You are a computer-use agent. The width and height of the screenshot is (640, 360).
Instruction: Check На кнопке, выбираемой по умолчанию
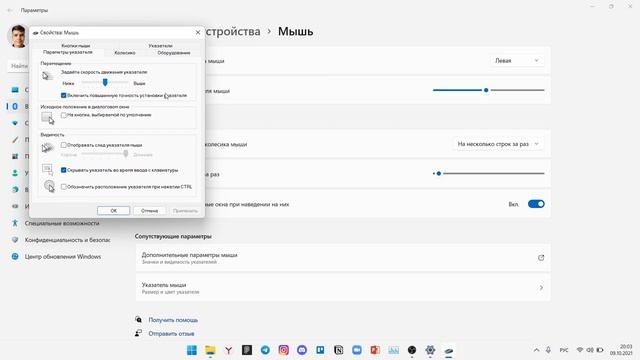64,115
